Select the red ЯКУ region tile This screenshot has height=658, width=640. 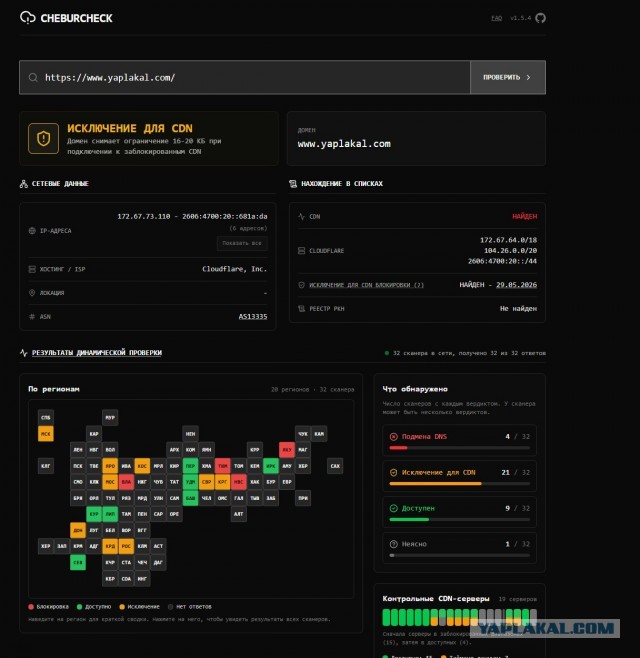point(287,449)
